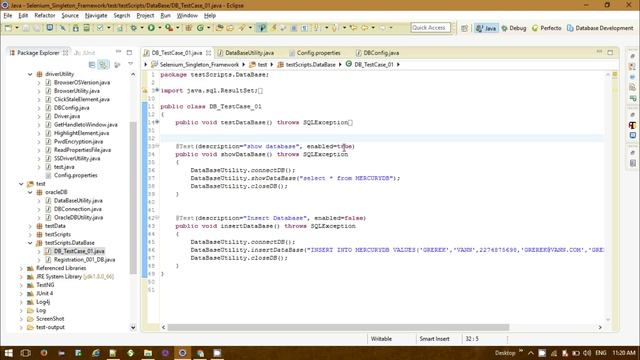Toggle the highlighted Mark Occurrences toolbar button

tap(262, 28)
